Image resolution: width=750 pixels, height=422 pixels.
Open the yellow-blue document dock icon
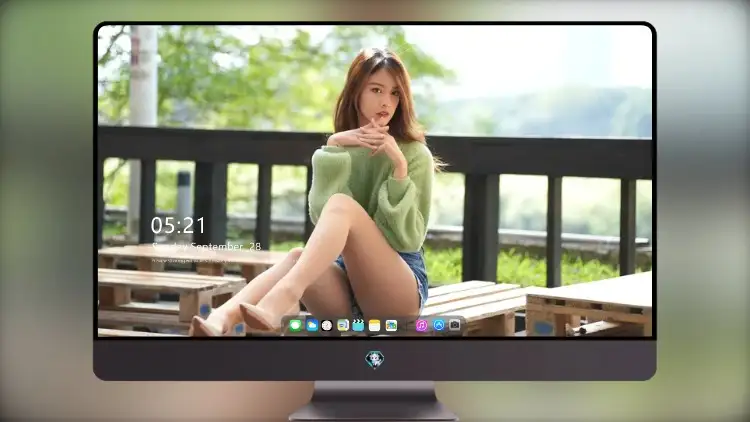tap(342, 326)
